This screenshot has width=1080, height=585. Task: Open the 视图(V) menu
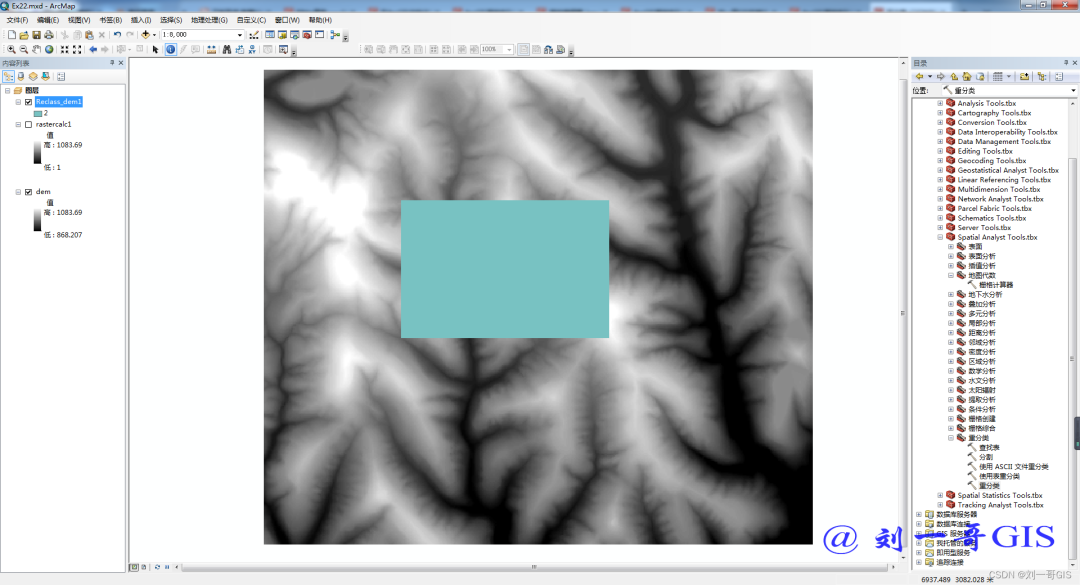tap(79, 20)
